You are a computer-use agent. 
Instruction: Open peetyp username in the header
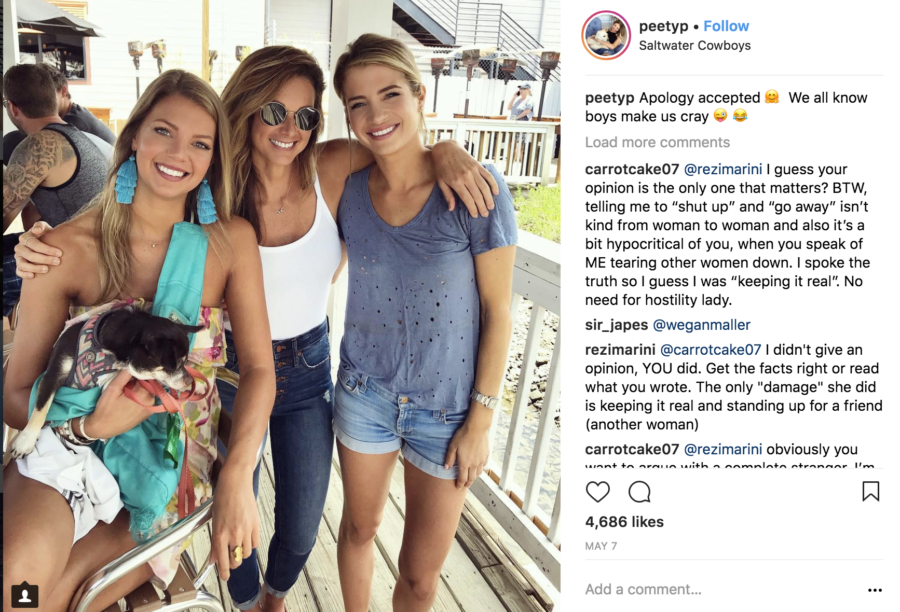pos(663,26)
